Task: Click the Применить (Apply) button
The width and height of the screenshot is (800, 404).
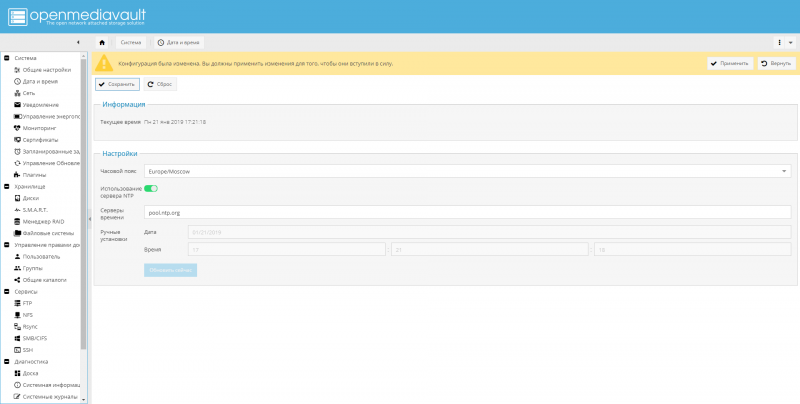Action: pos(730,64)
